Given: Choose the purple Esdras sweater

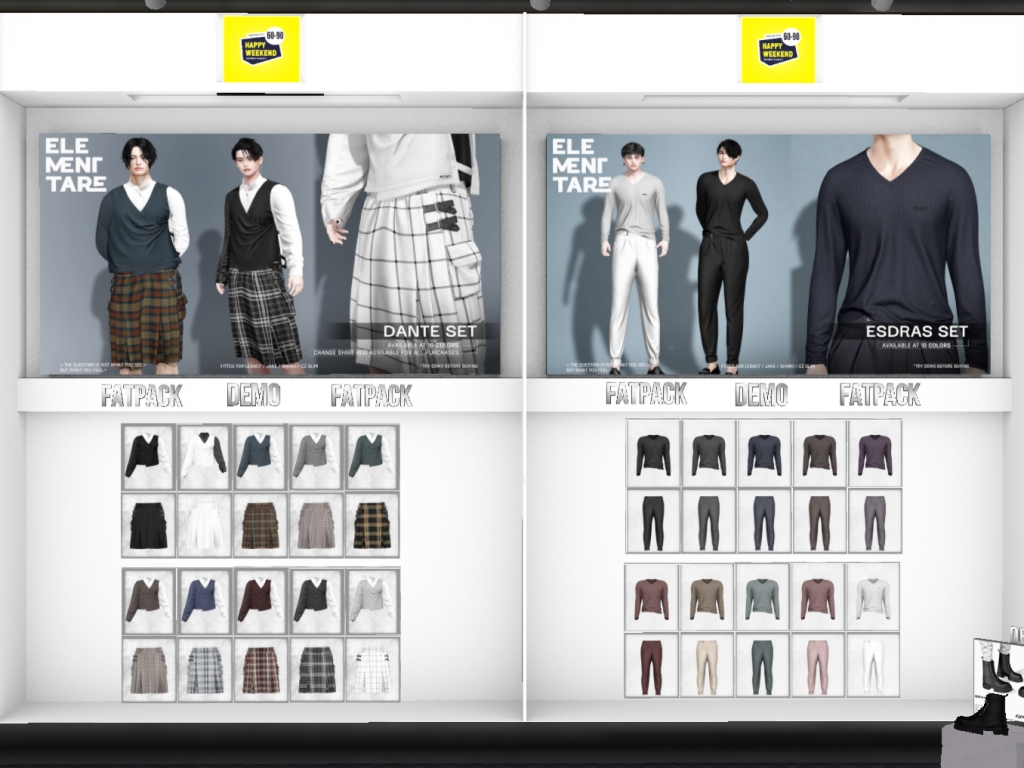Looking at the screenshot, I should pos(874,453).
